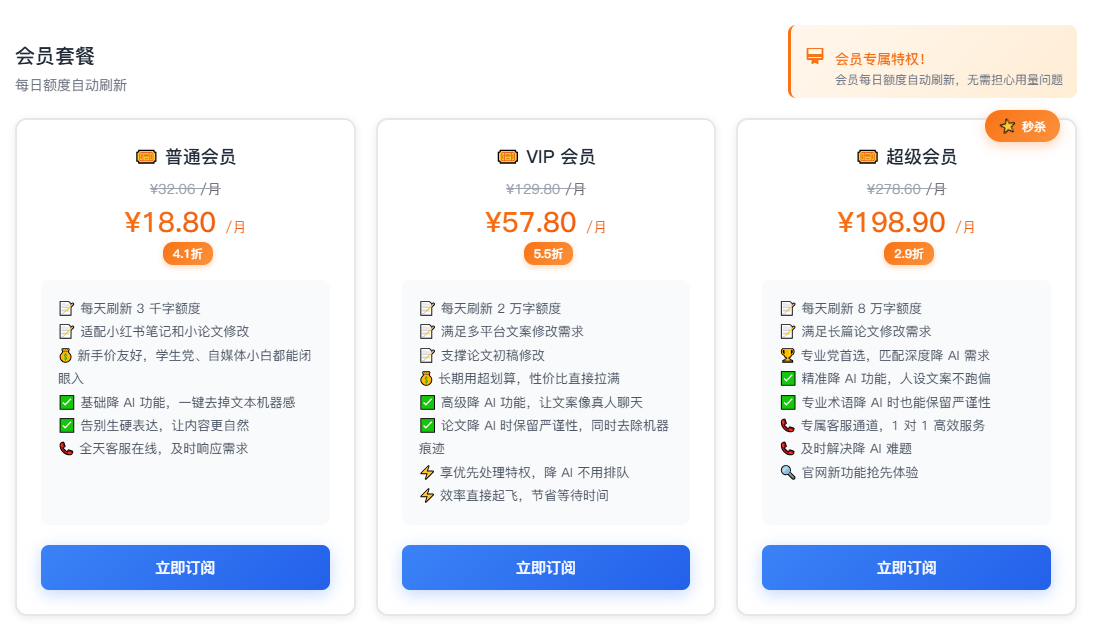
Task: Click lightning icon beside 享优先处理特权
Action: tap(427, 472)
